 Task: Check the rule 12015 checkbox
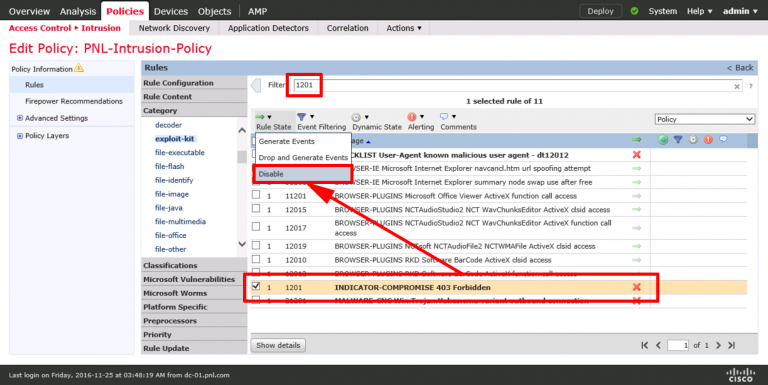(256, 208)
